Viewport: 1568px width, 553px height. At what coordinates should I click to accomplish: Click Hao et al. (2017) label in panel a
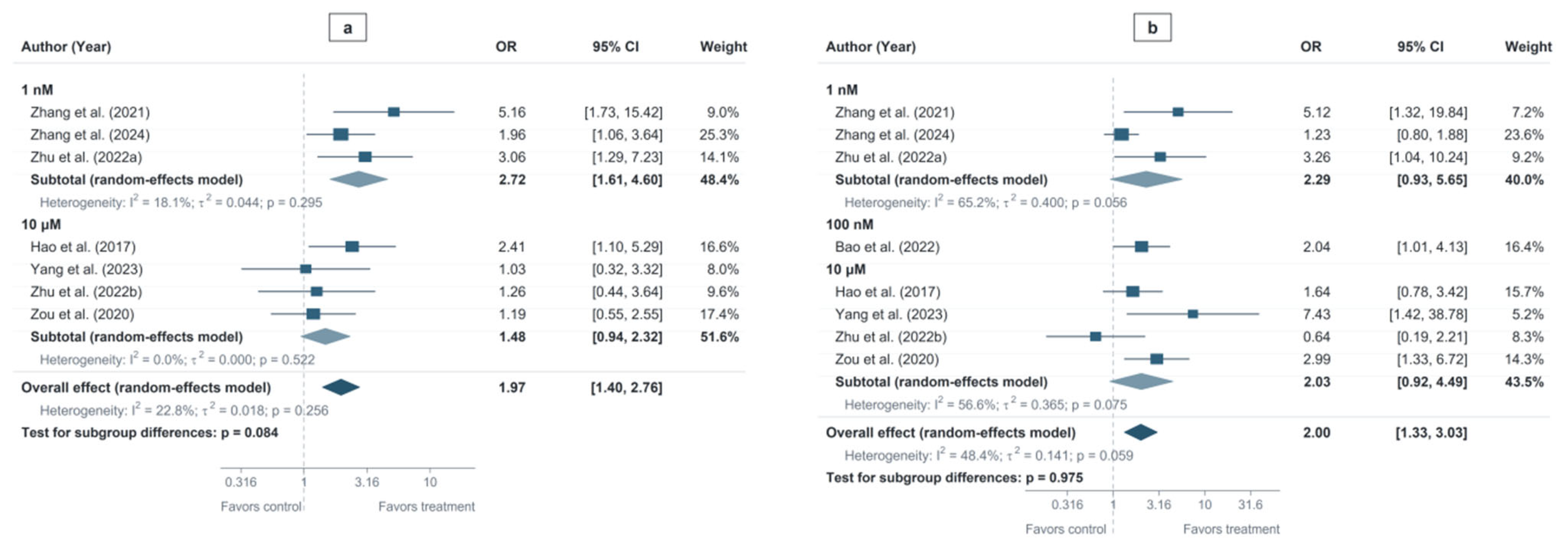pyautogui.click(x=83, y=247)
